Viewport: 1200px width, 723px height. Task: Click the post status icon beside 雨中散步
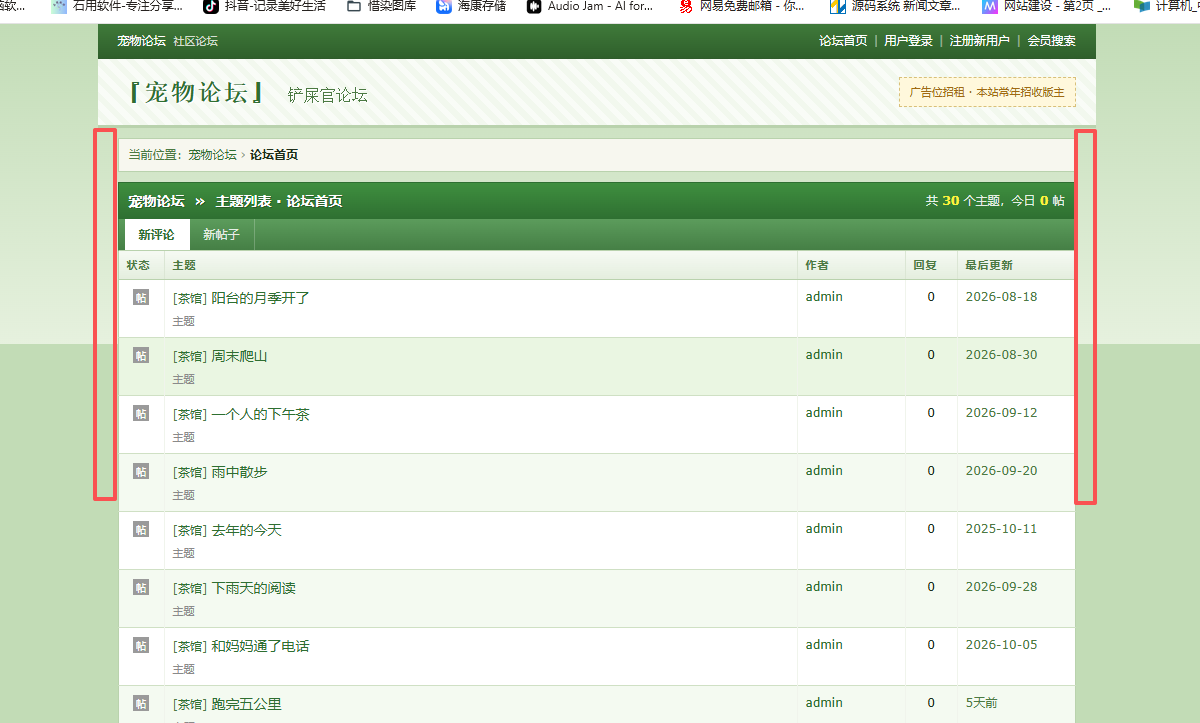point(141,471)
